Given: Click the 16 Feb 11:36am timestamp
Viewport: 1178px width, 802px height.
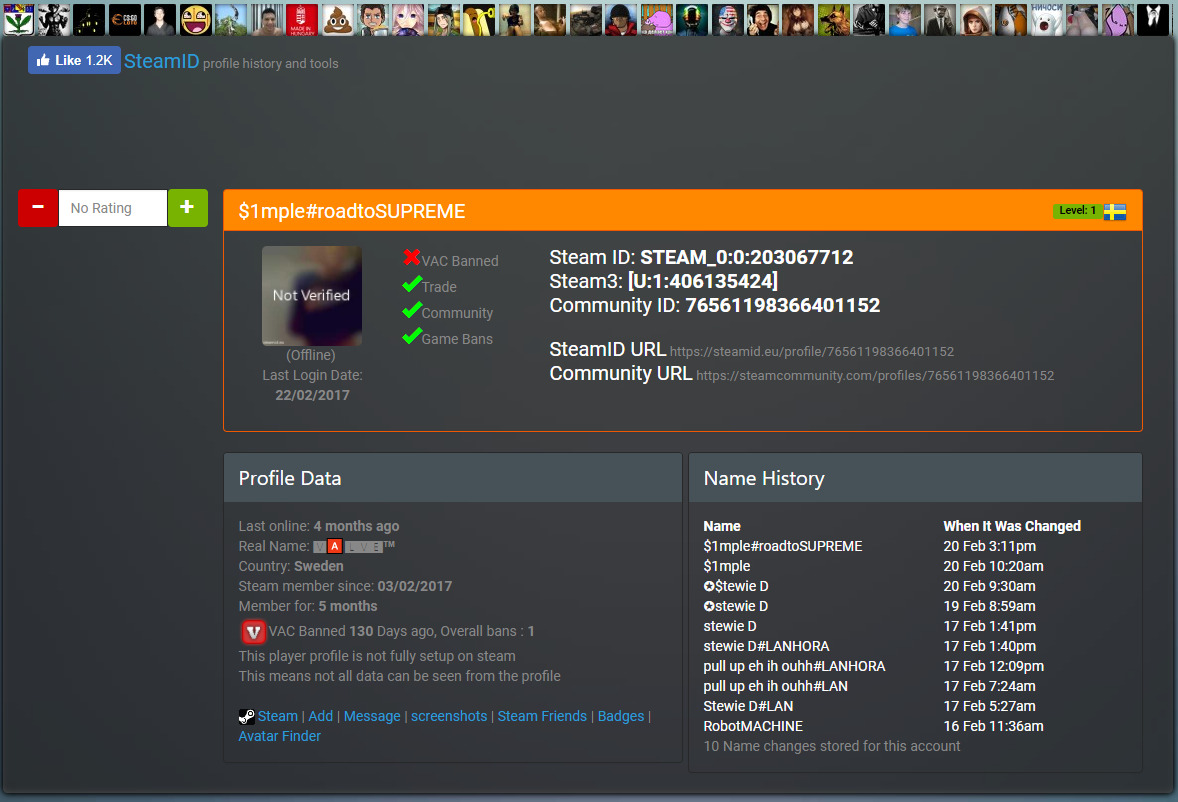Looking at the screenshot, I should 993,726.
